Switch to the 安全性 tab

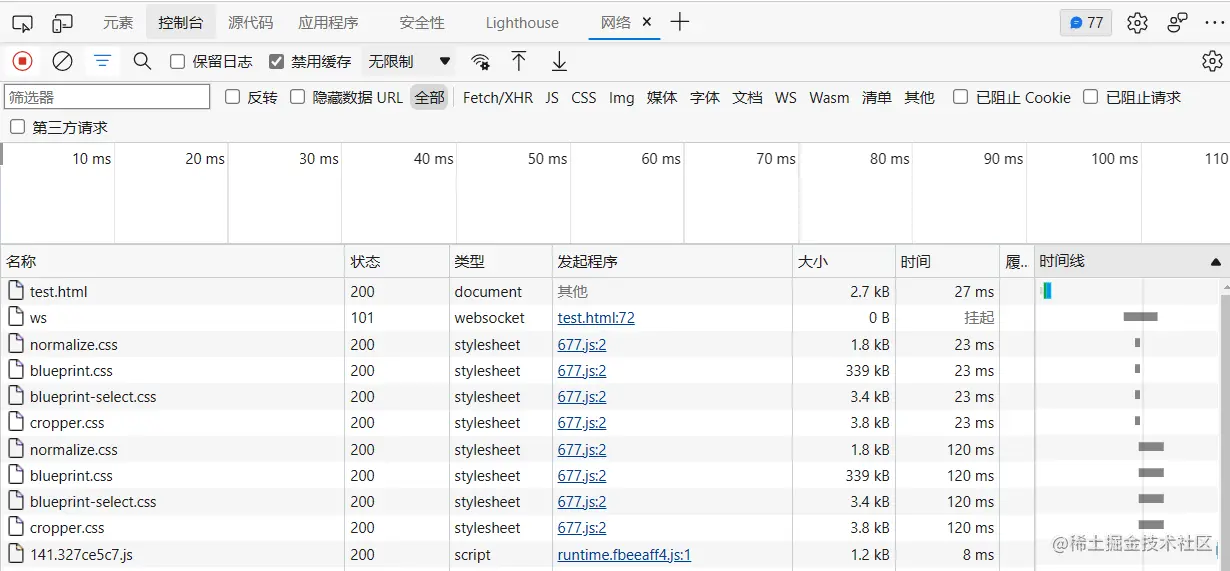click(x=422, y=22)
